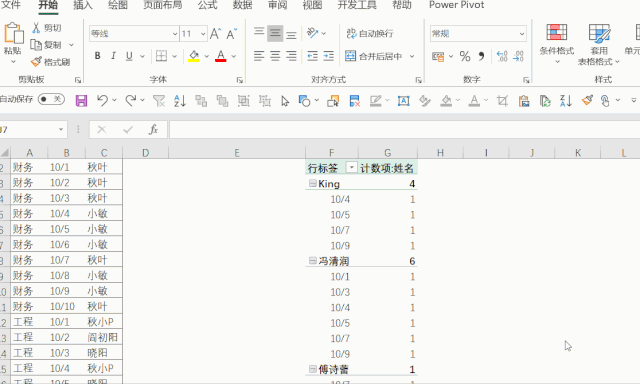Increase font size with the large A
The height and width of the screenshot is (384, 640).
click(x=216, y=34)
